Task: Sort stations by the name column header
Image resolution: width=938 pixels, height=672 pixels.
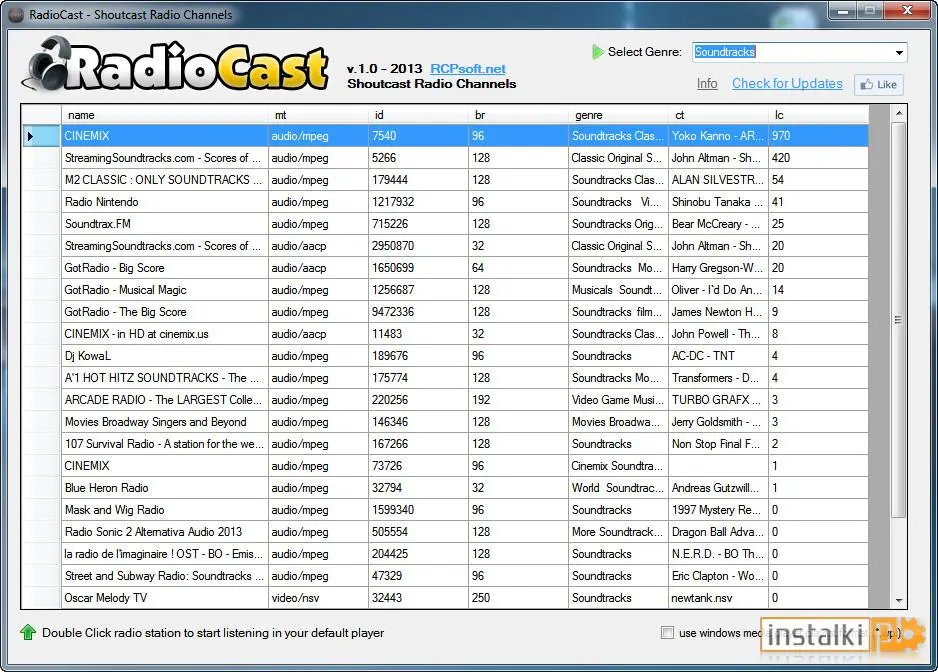Action: click(x=165, y=115)
